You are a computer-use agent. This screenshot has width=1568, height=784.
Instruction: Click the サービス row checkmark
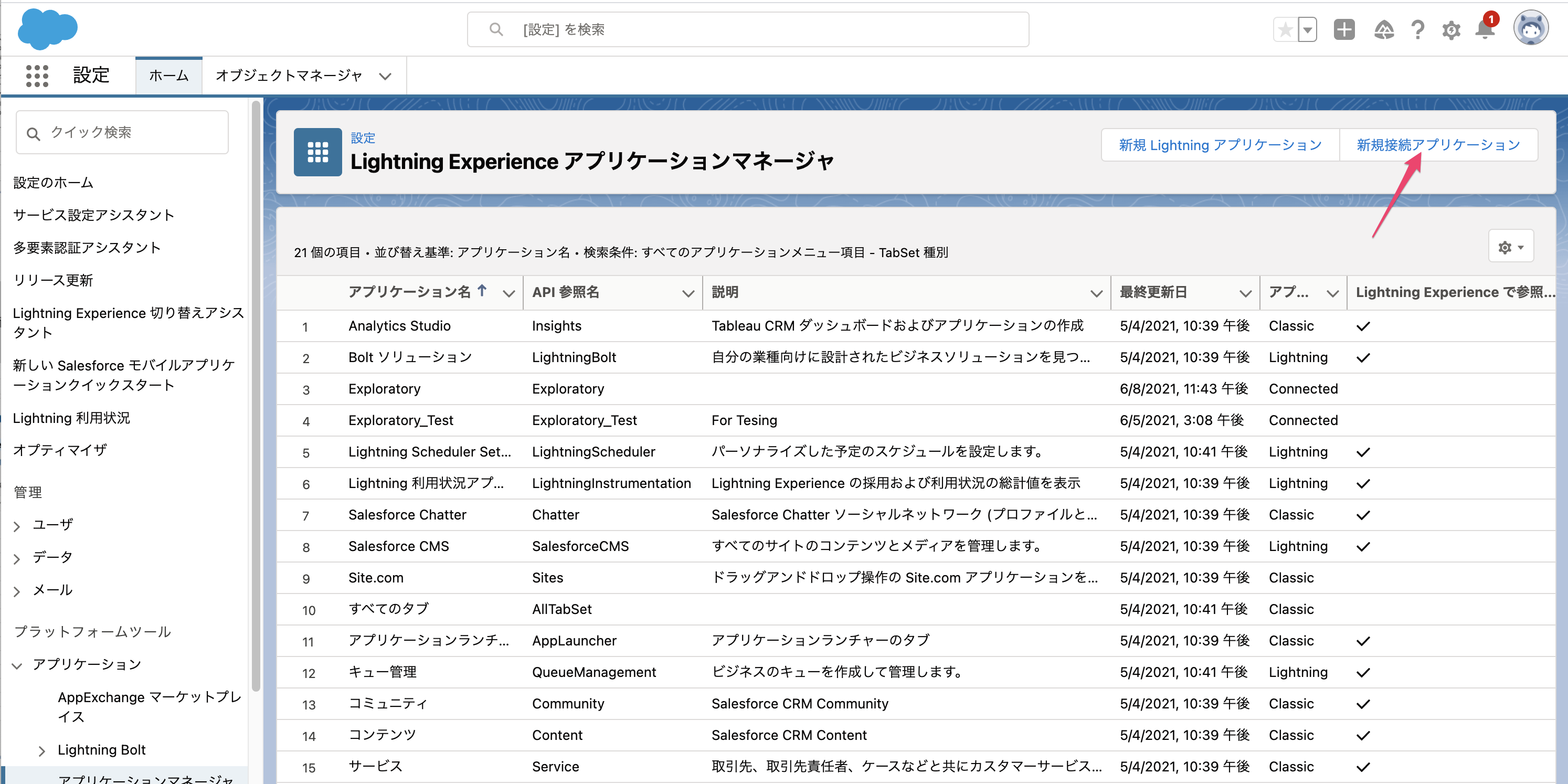[1363, 767]
